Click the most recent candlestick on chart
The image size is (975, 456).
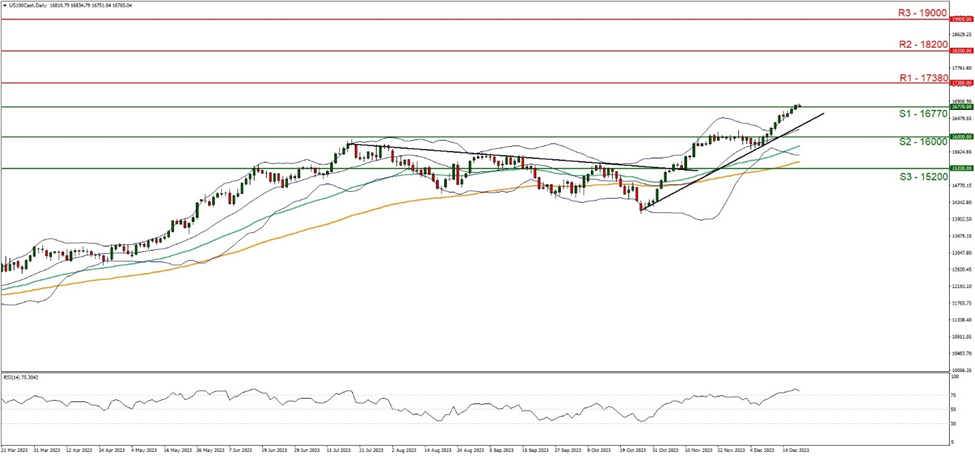(x=799, y=106)
